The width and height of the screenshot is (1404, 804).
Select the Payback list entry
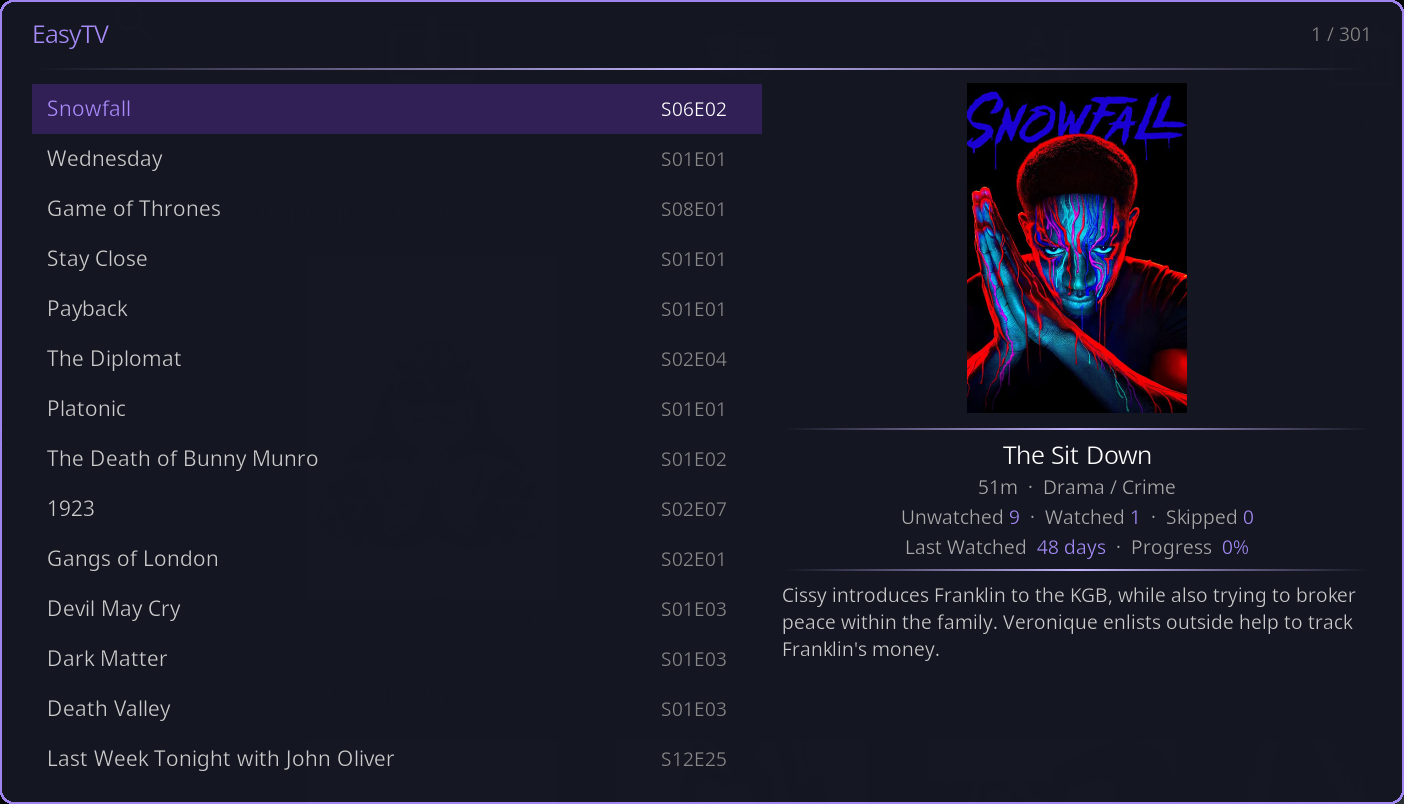397,309
